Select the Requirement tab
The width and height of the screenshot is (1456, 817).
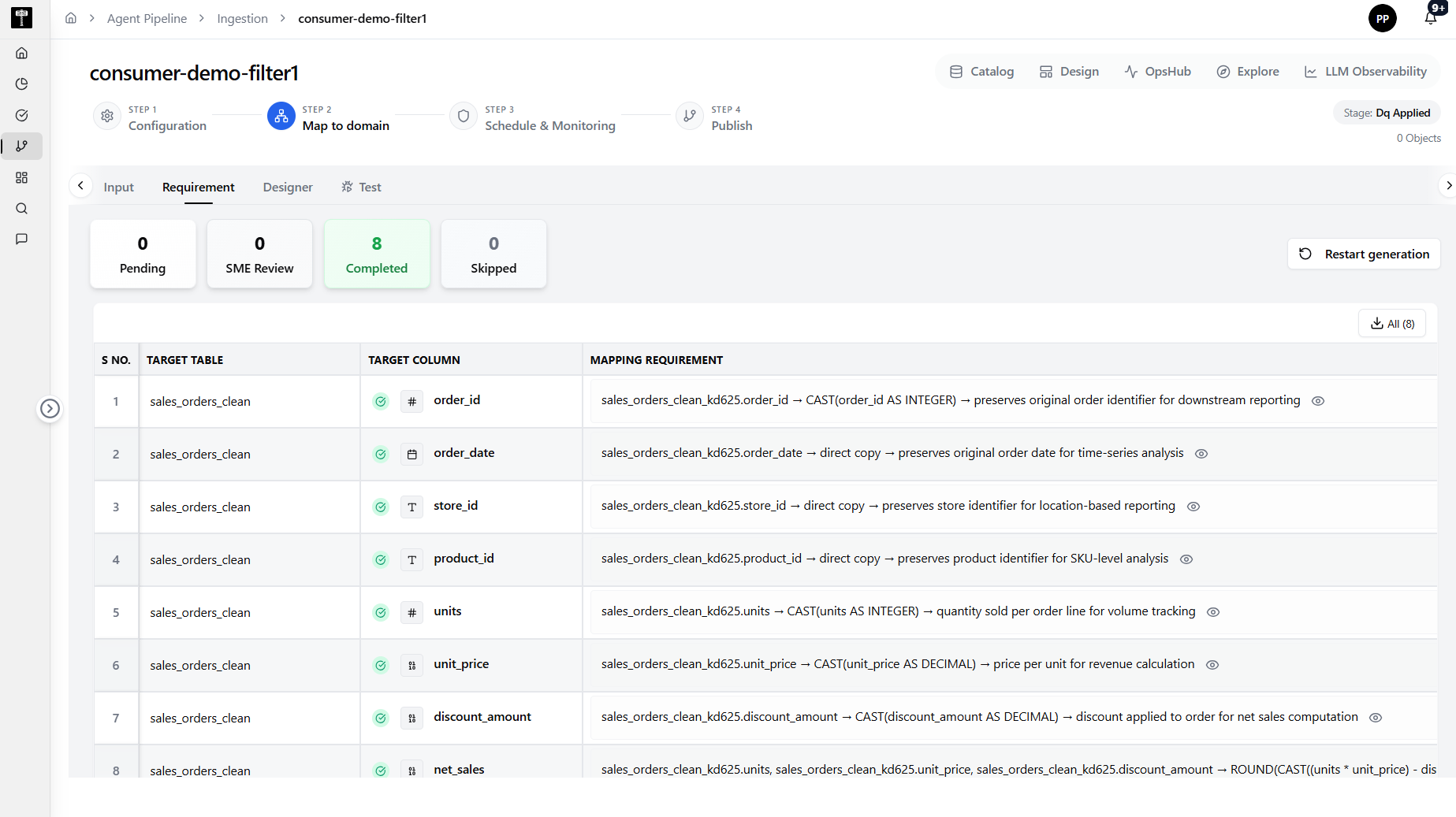tap(198, 187)
